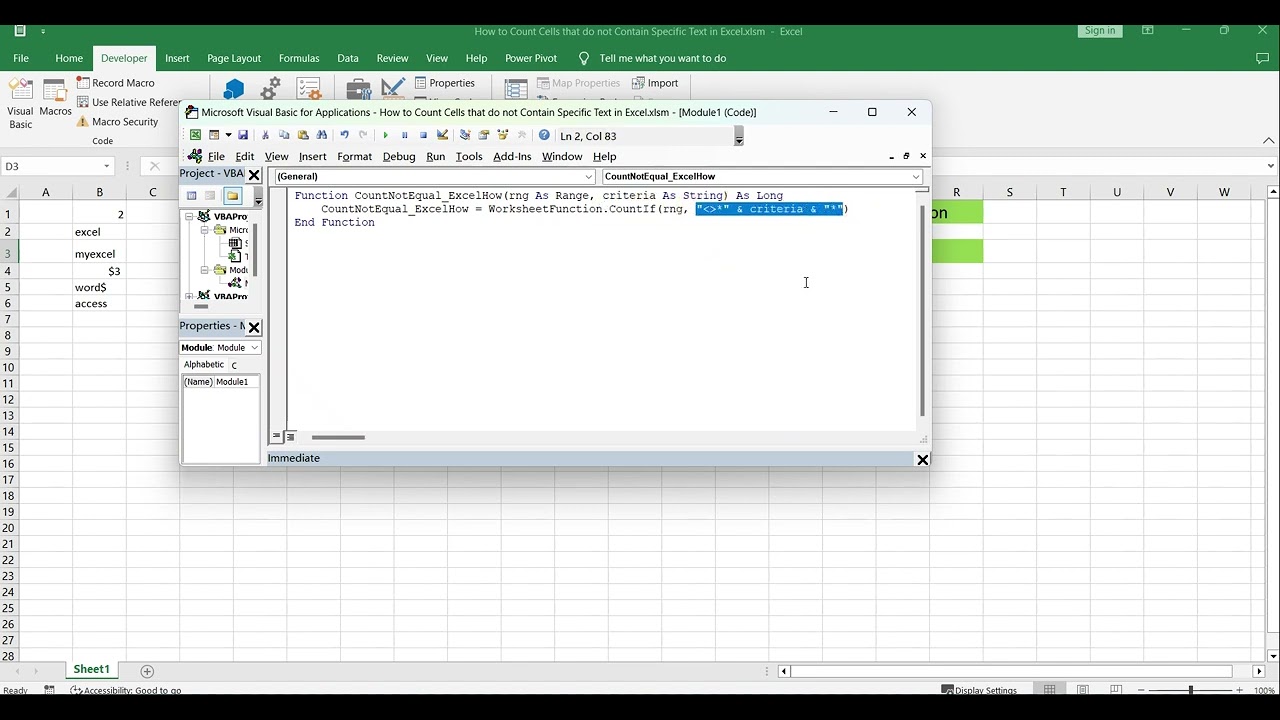Click code window vertical scrollbar
The image size is (1280, 720).
pos(922,312)
